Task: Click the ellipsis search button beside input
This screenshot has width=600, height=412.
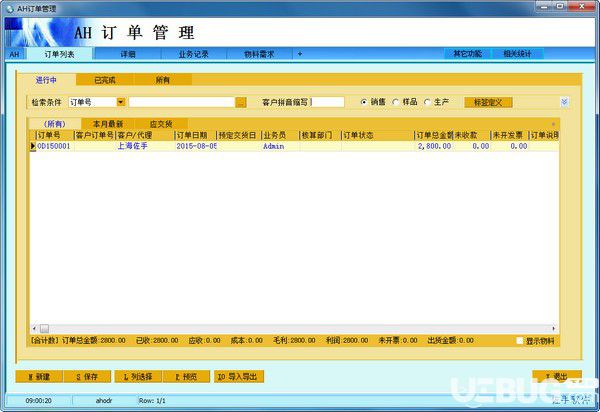Action: coord(241,102)
